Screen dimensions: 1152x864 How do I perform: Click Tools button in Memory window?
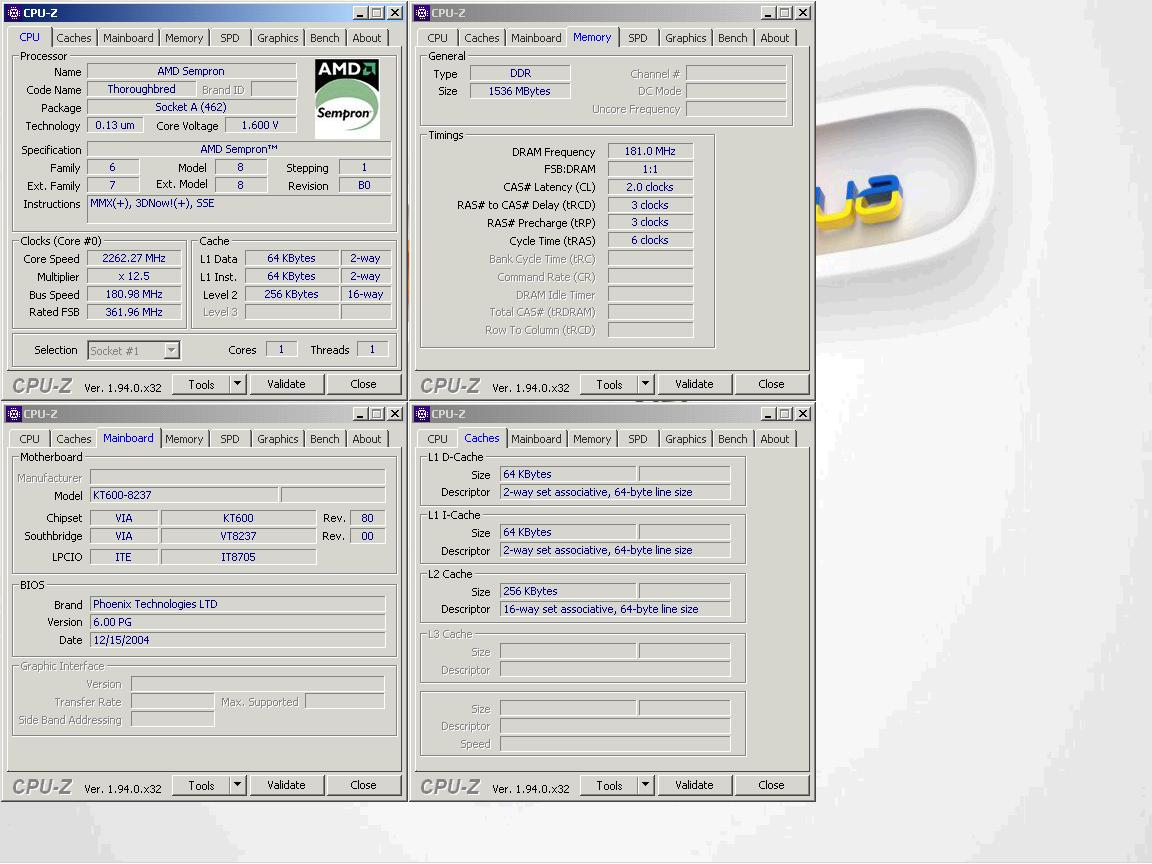pyautogui.click(x=609, y=384)
